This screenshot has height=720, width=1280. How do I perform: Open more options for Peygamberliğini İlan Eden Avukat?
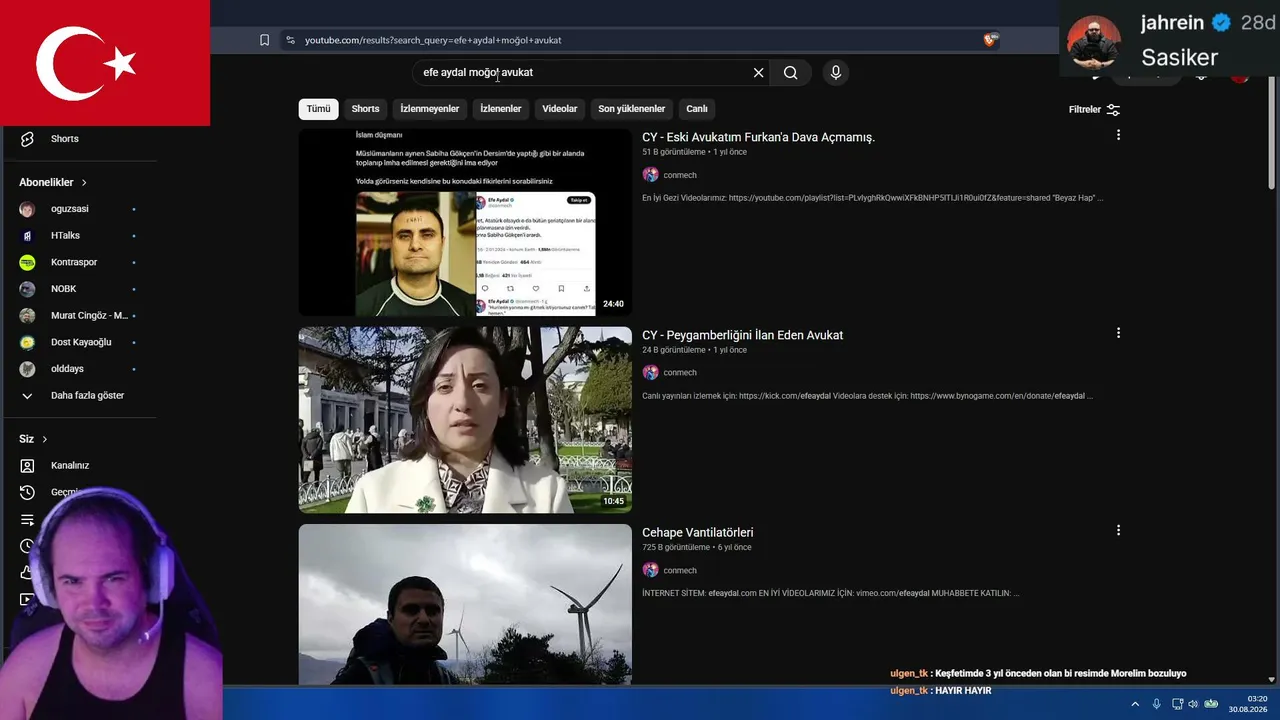coord(1118,333)
